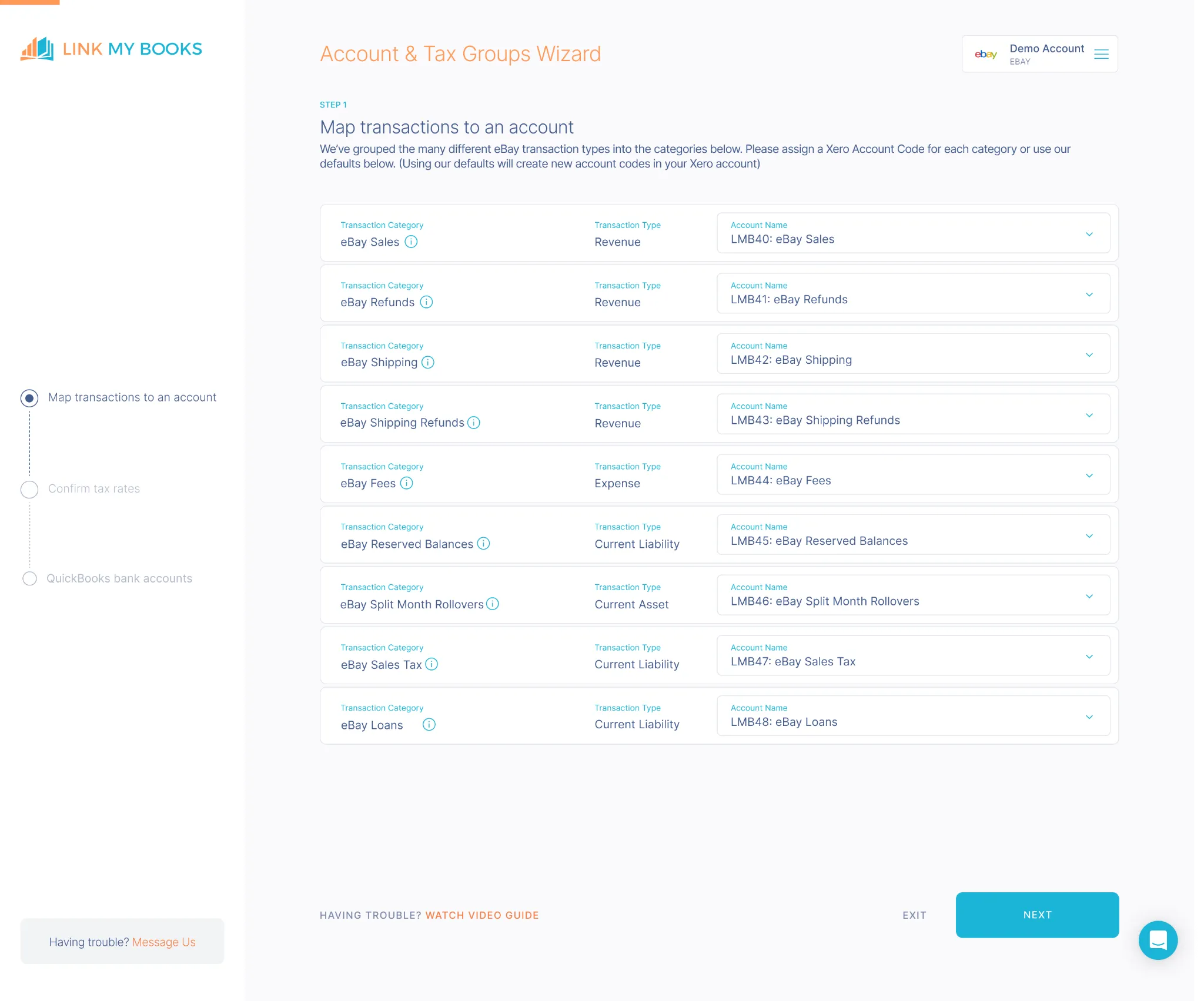Go to QuickBooks bank accounts step
The height and width of the screenshot is (1001, 1204).
(119, 578)
